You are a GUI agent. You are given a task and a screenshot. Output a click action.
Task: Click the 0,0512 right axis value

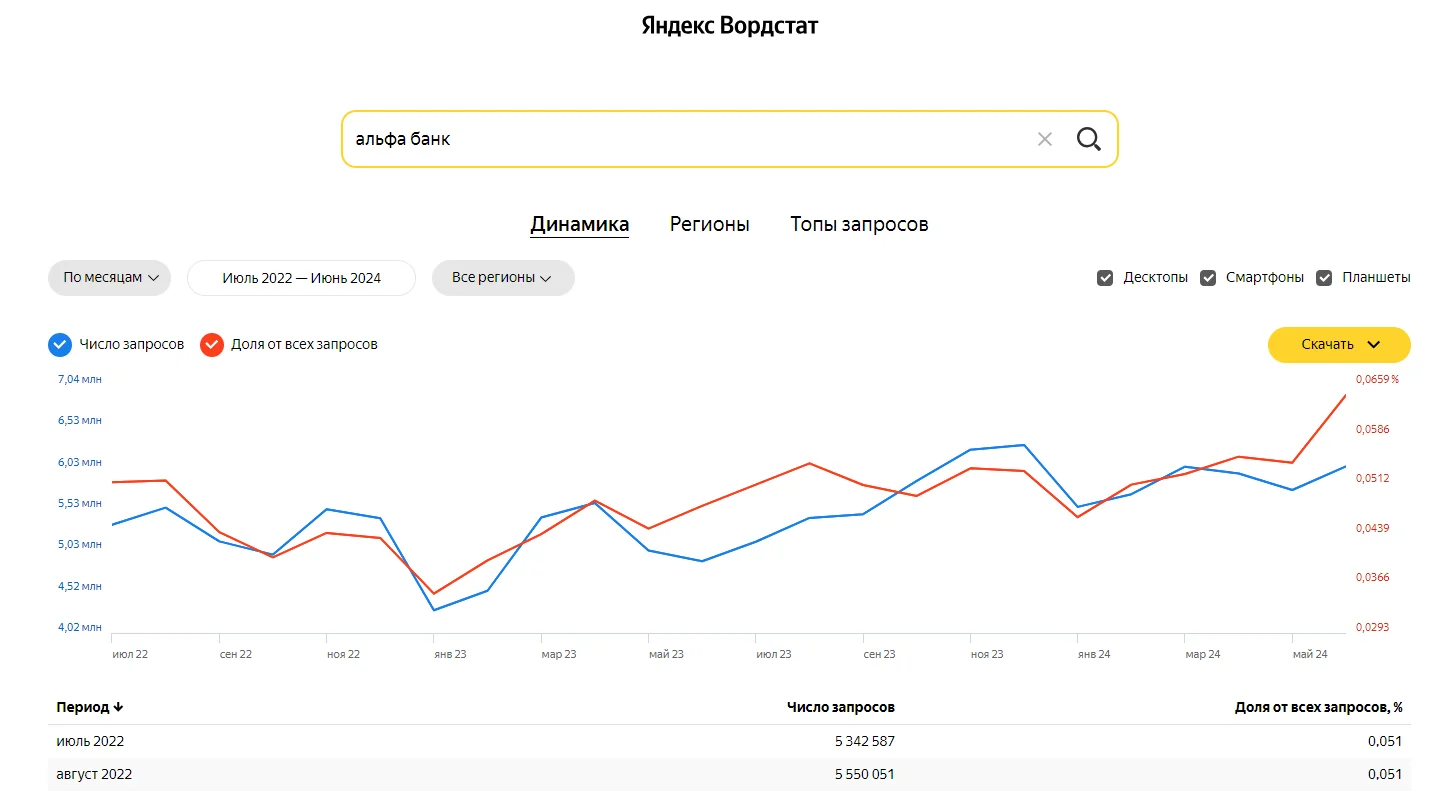pyautogui.click(x=1373, y=478)
